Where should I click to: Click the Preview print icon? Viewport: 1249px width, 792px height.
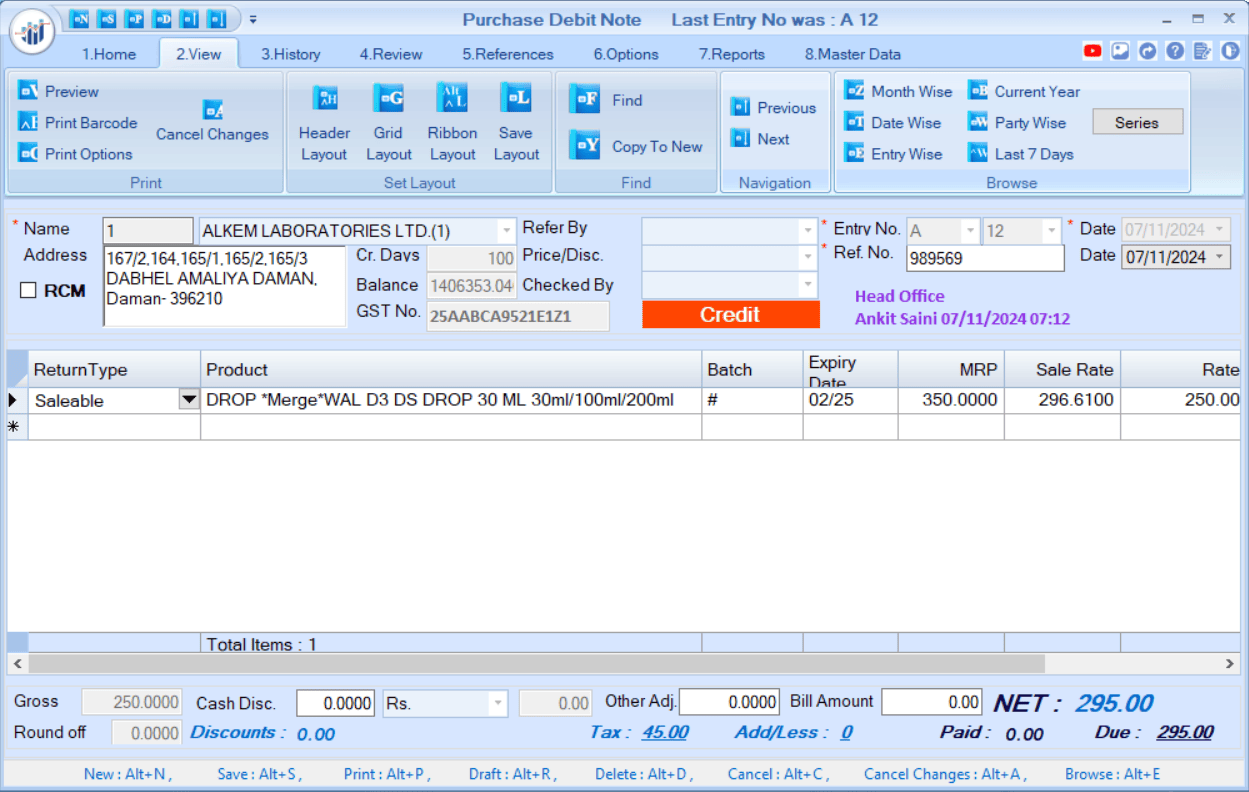28,91
